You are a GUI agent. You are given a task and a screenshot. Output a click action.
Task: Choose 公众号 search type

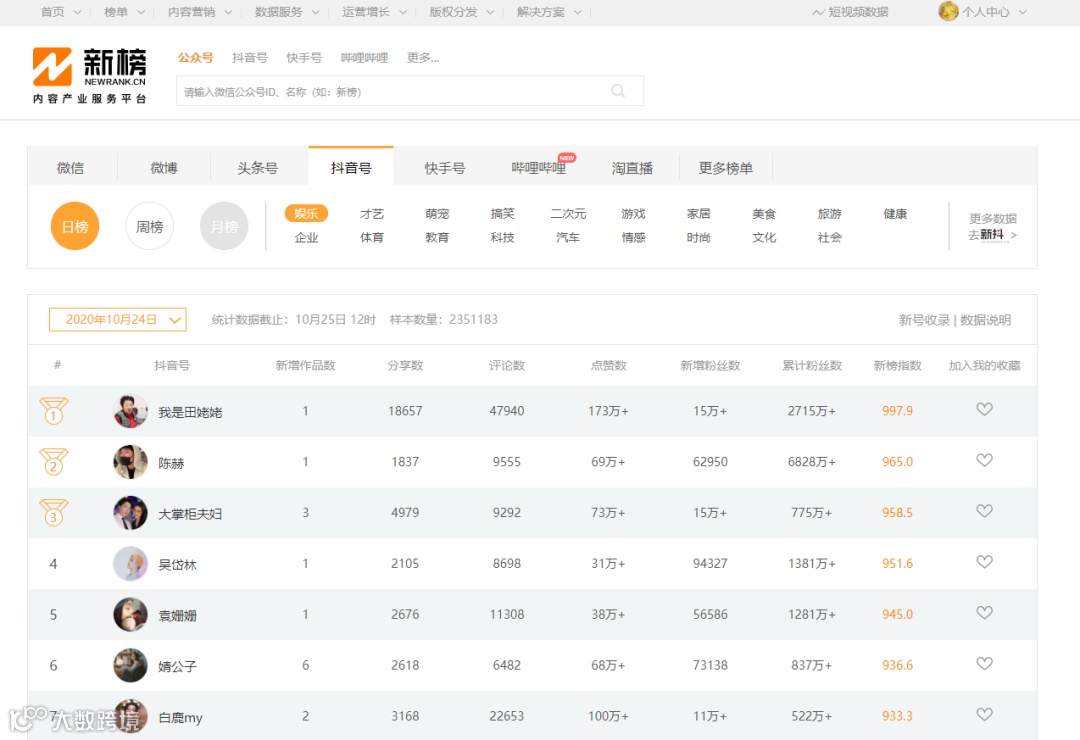(195, 57)
